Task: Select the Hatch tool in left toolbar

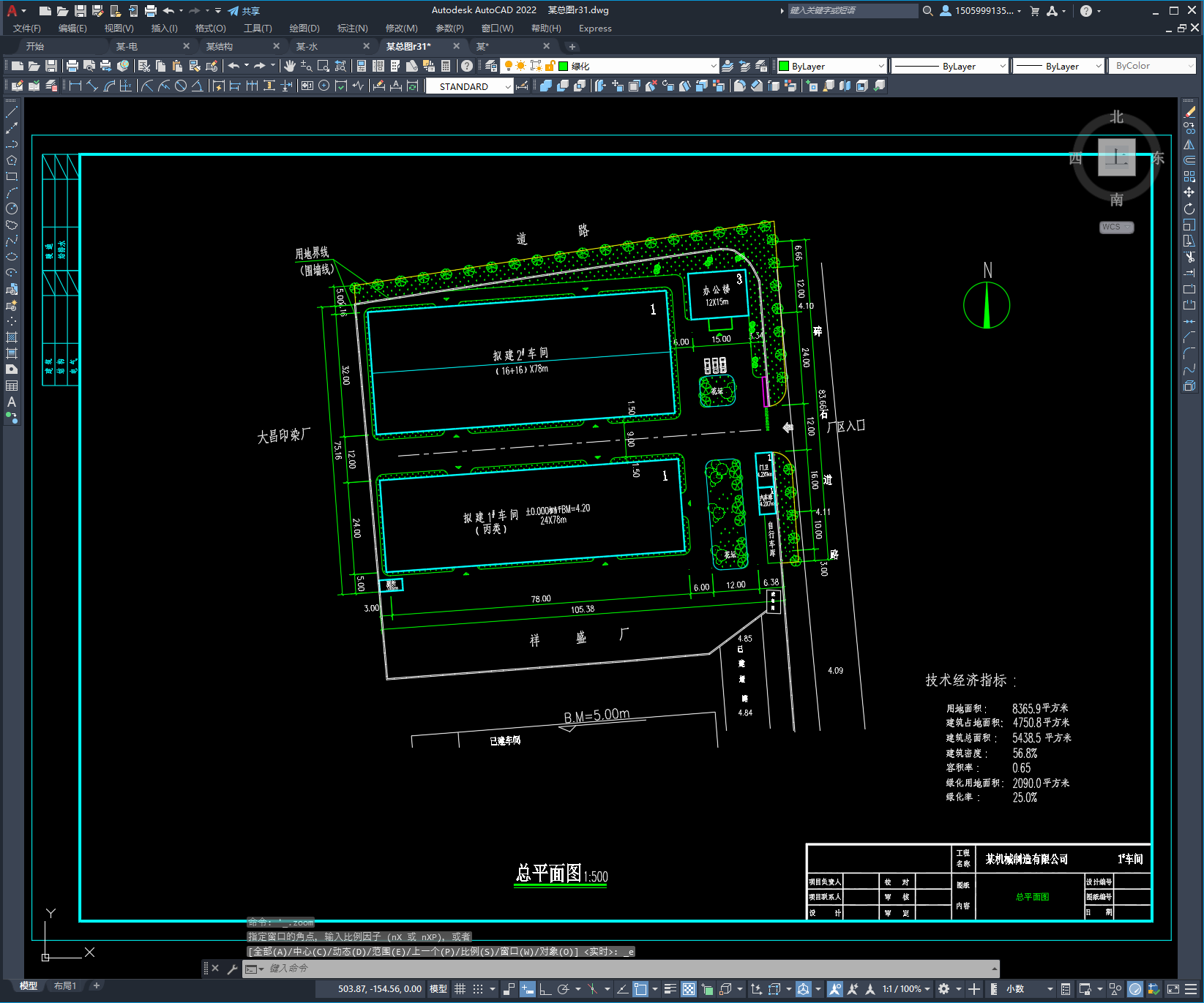Action: pos(12,337)
